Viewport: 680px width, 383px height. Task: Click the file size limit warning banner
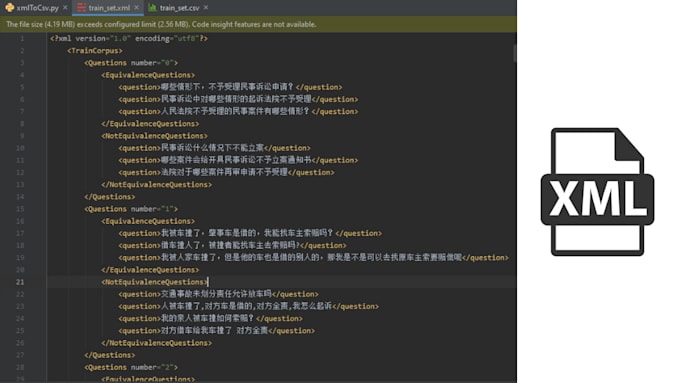coord(258,24)
